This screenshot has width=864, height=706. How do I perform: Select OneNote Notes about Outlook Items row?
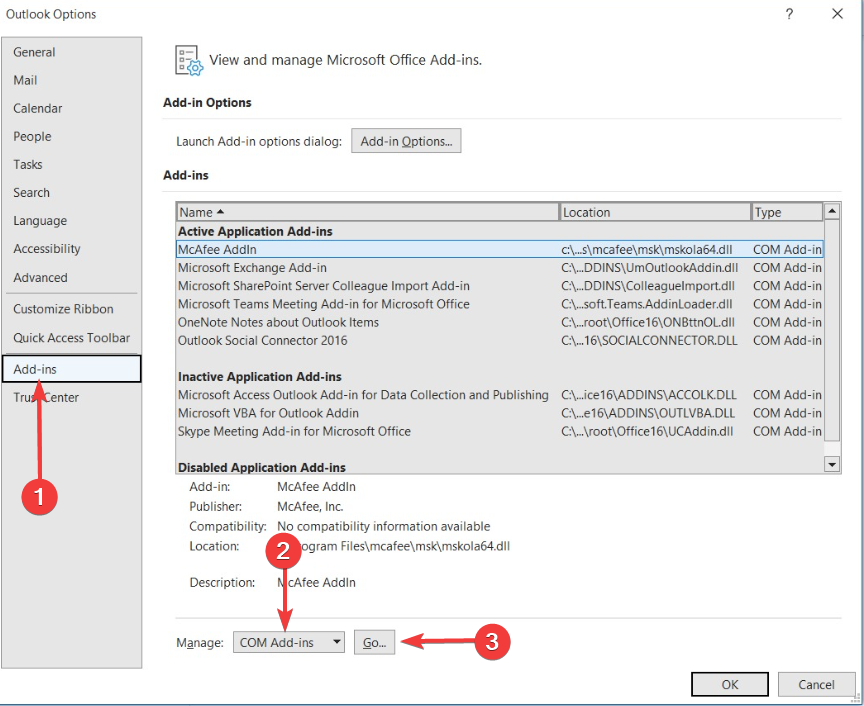(499, 322)
